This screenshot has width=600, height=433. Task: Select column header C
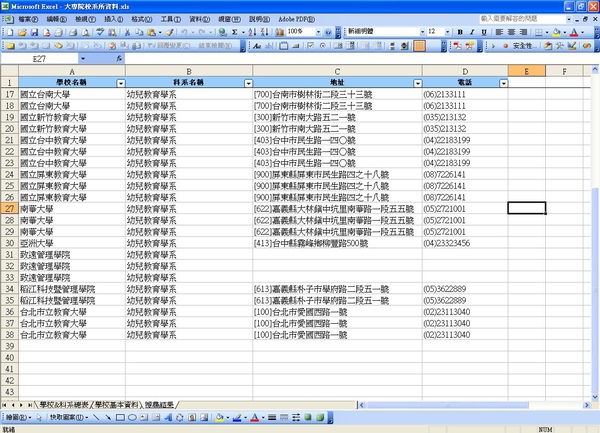click(337, 71)
